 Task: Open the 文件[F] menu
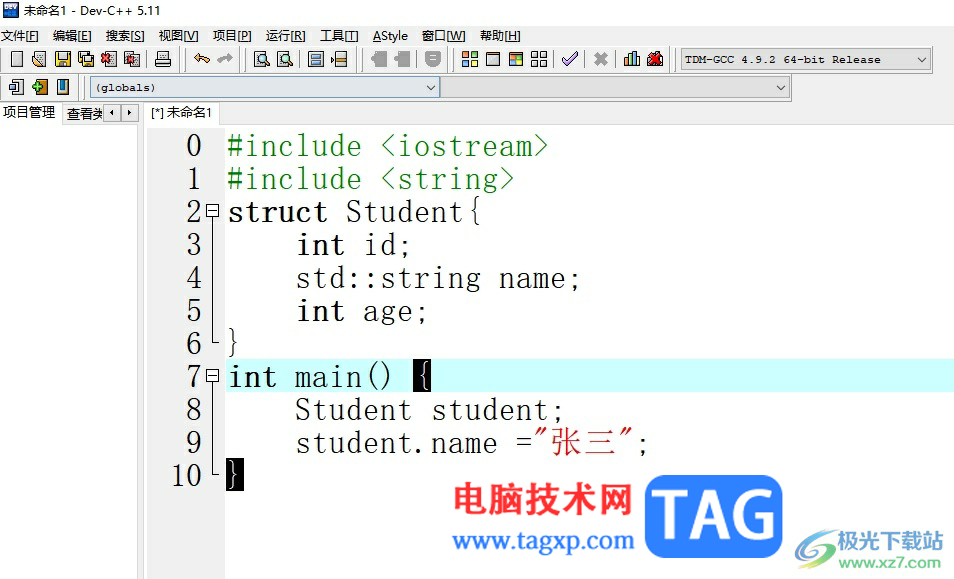[19, 36]
